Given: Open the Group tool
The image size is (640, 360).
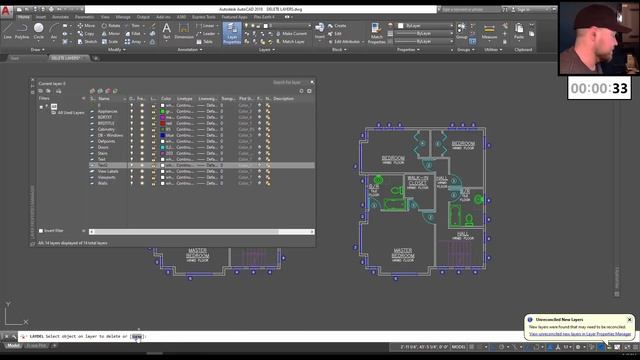Looking at the screenshot, I should [x=462, y=31].
